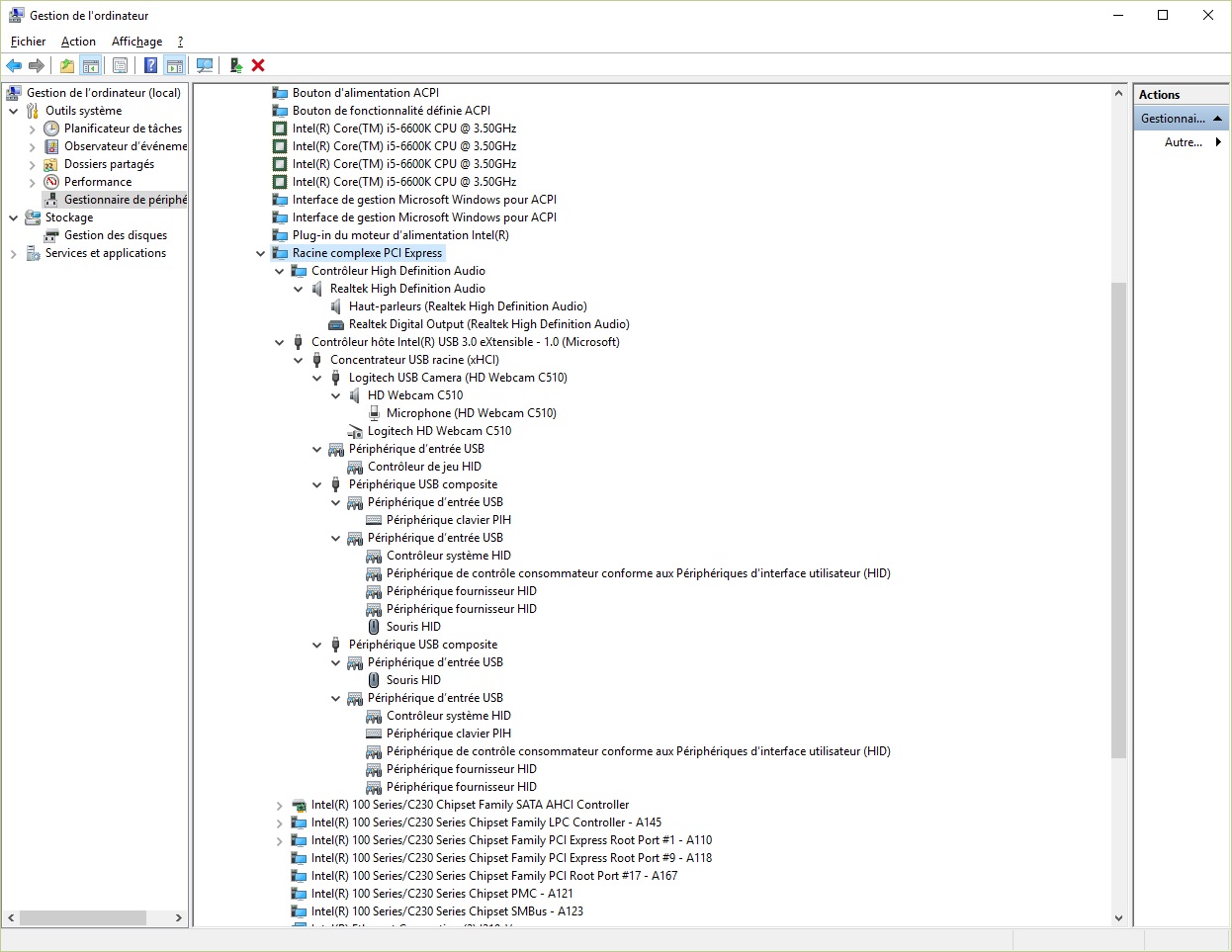Click Scan for hardware changes monitor icon
This screenshot has height=952, width=1232.
[x=205, y=66]
